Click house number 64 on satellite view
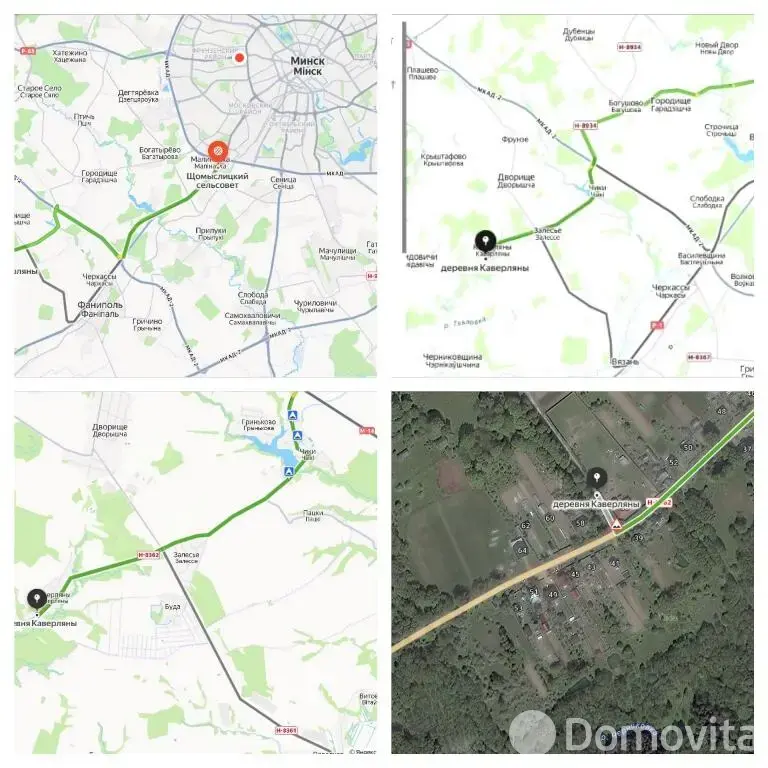 [522, 551]
